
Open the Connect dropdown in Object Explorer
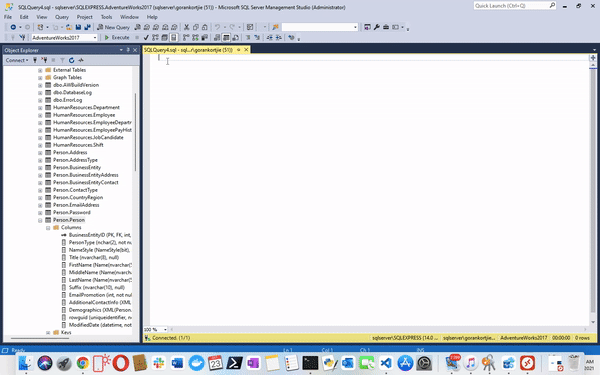[x=16, y=60]
